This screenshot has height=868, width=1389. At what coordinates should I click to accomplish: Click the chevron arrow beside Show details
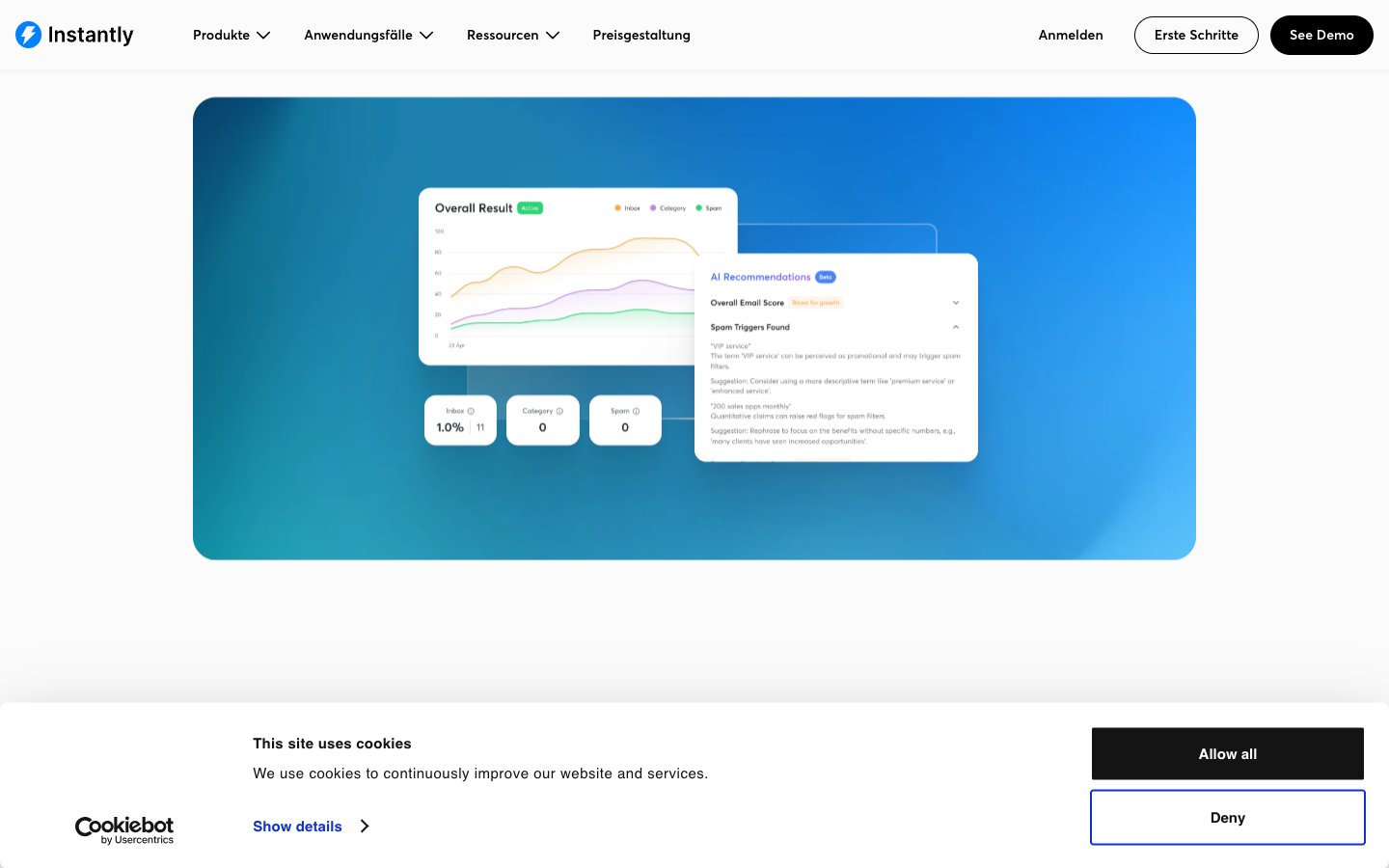pyautogui.click(x=365, y=826)
